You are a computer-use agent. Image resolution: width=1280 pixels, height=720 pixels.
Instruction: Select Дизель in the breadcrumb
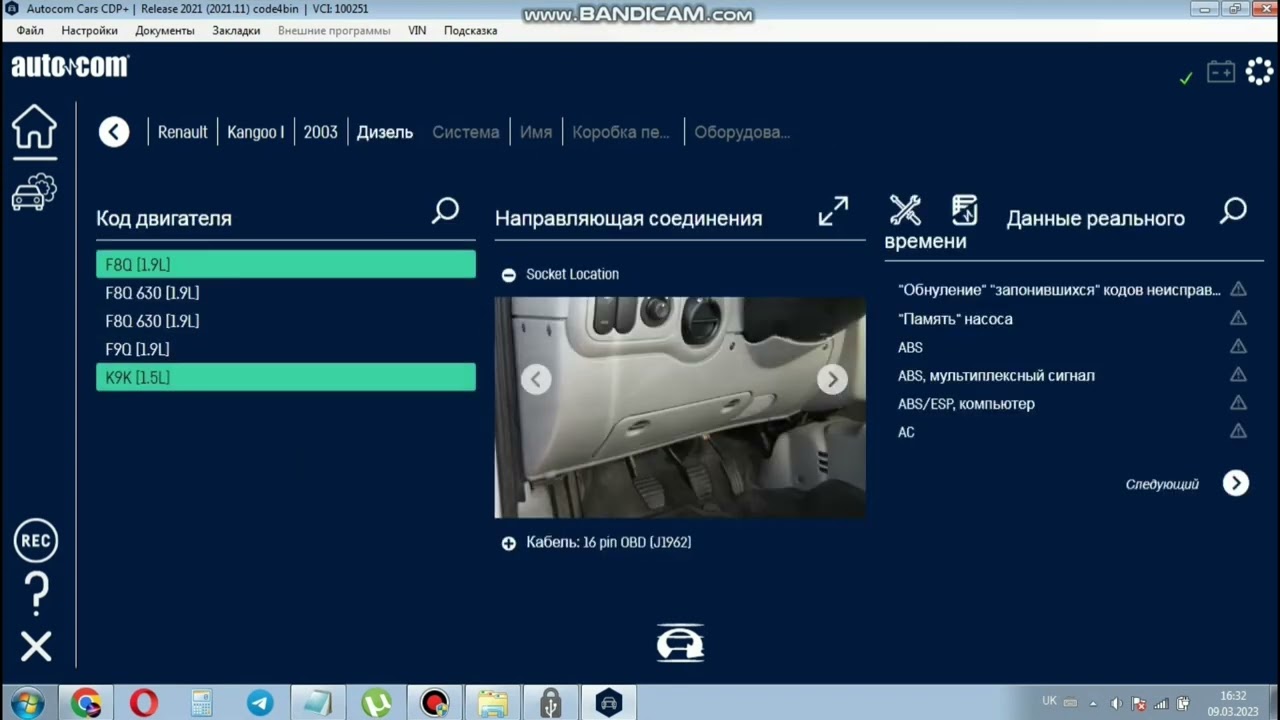pos(385,132)
